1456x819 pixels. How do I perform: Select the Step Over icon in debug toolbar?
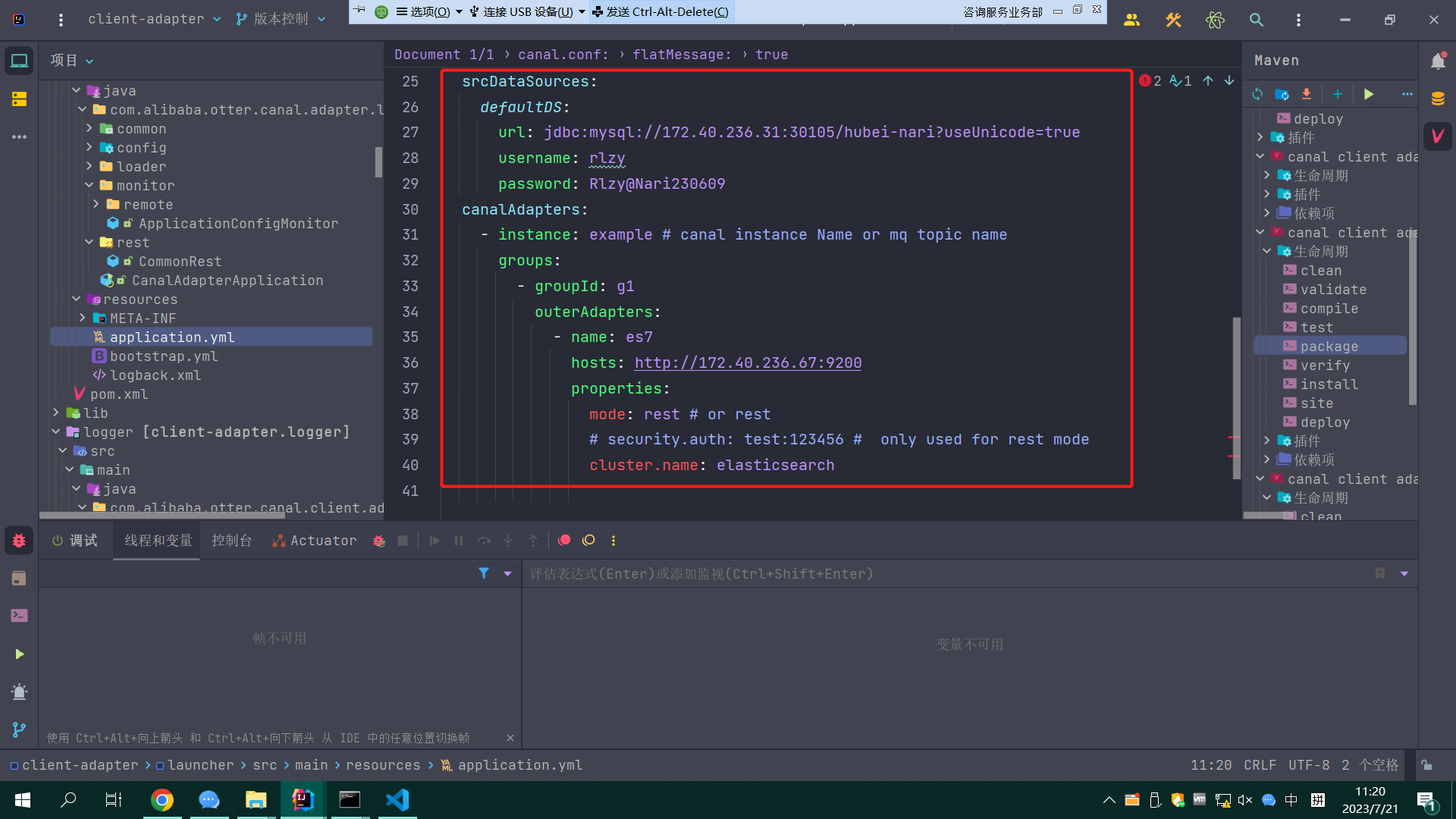(x=485, y=541)
